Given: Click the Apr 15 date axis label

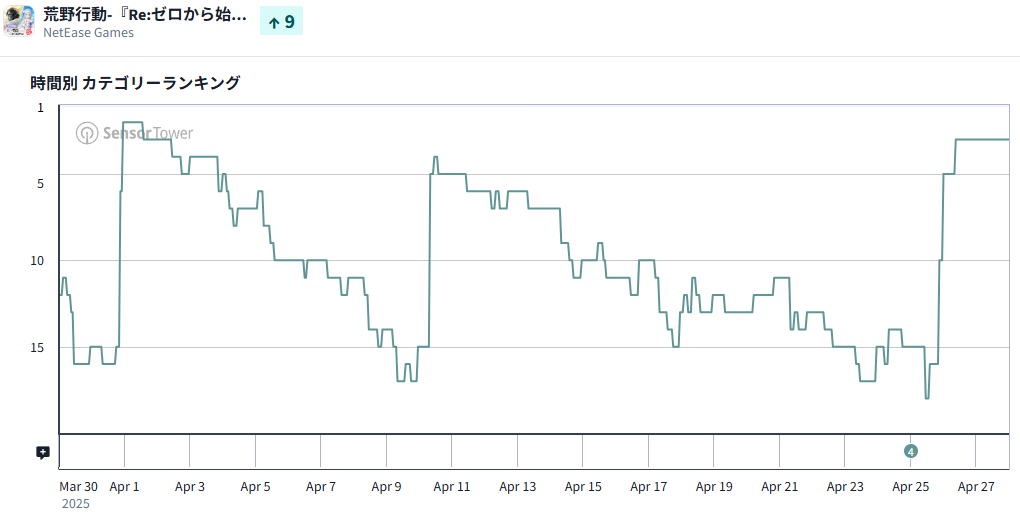Looking at the screenshot, I should pos(583,487).
